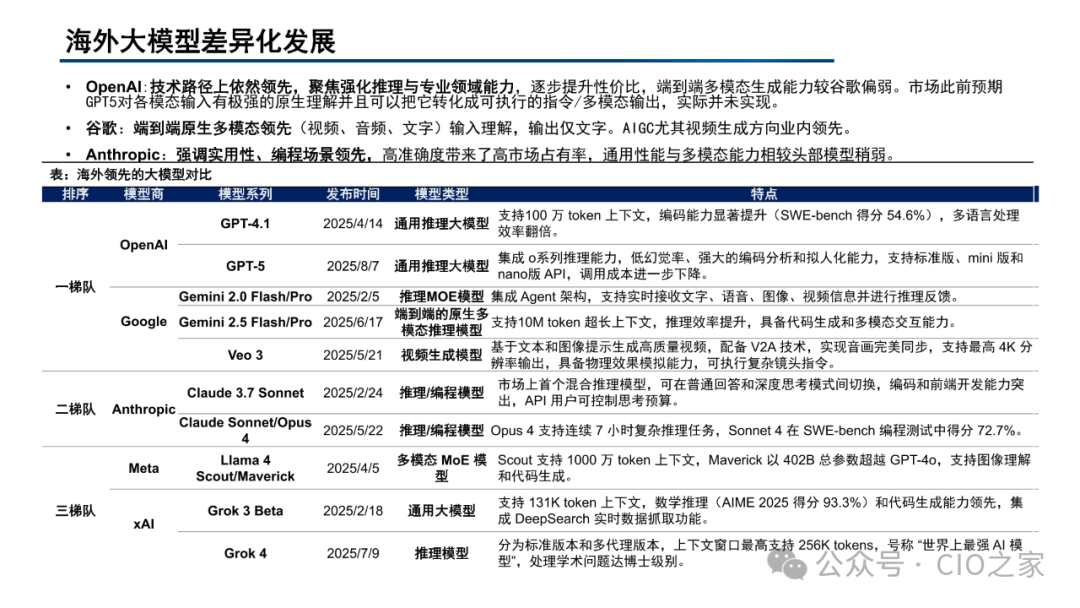Select the 排序 column header
Image resolution: width=1080 pixels, height=608 pixels.
tap(75, 194)
